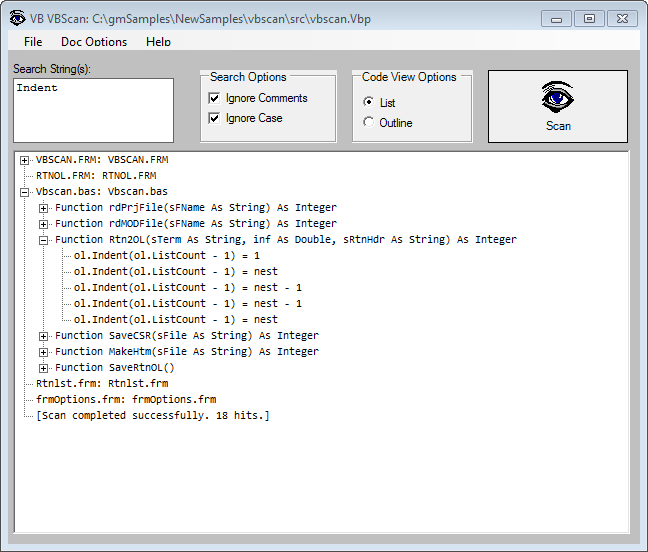Select the Outline code view option
Viewport: 648px width, 552px height.
click(369, 122)
